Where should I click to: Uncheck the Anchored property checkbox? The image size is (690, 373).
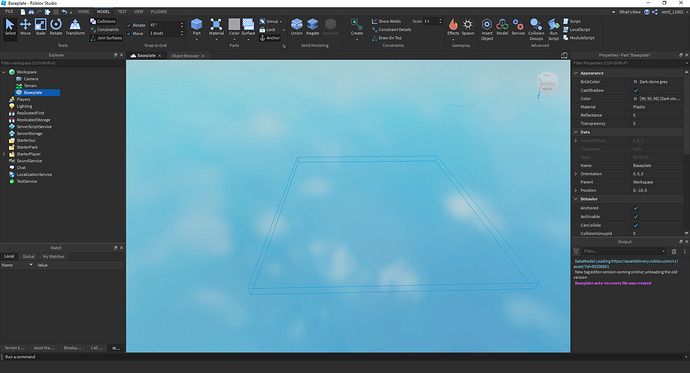coord(636,208)
